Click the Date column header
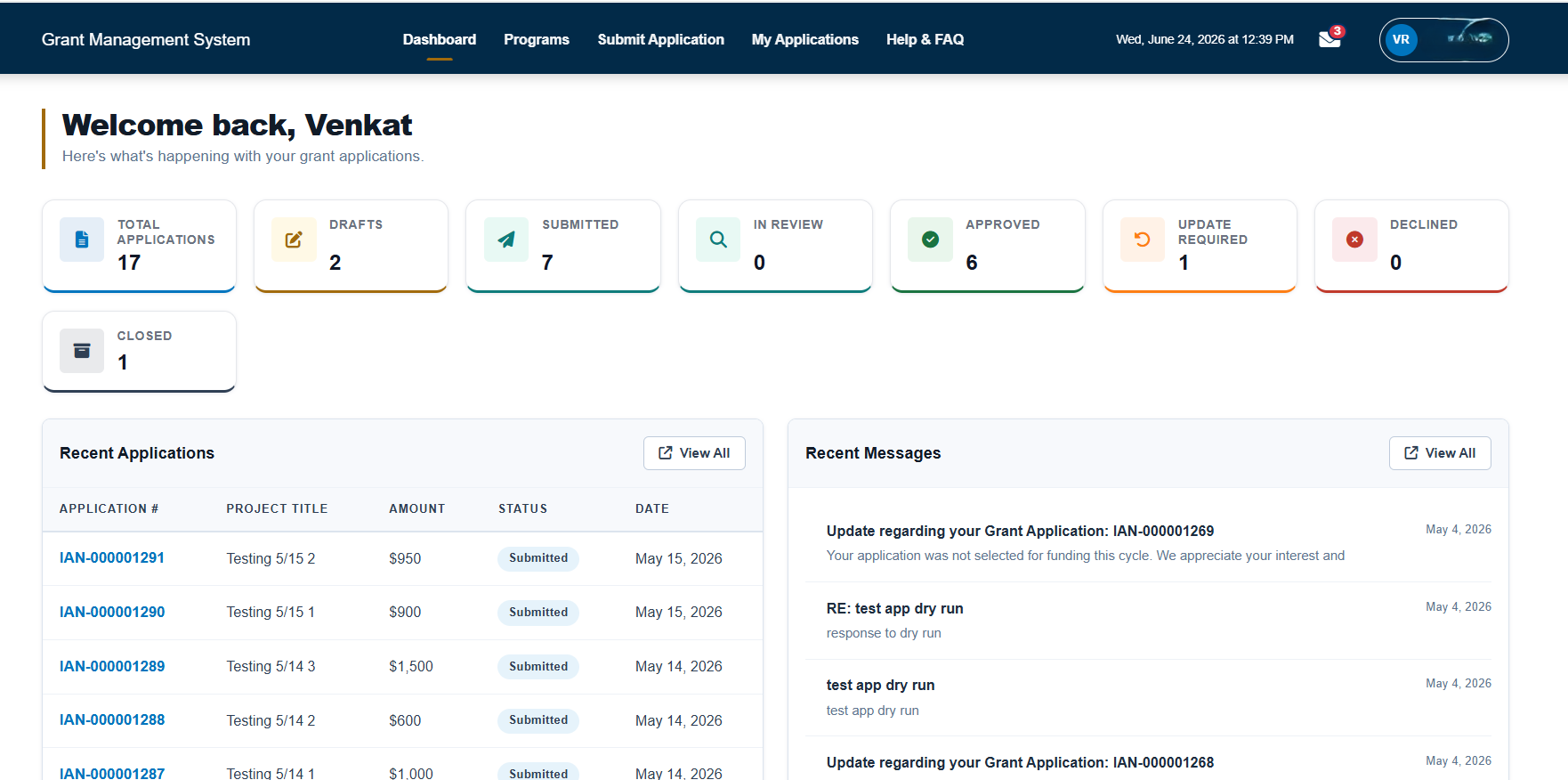The width and height of the screenshot is (1568, 780). [x=652, y=508]
